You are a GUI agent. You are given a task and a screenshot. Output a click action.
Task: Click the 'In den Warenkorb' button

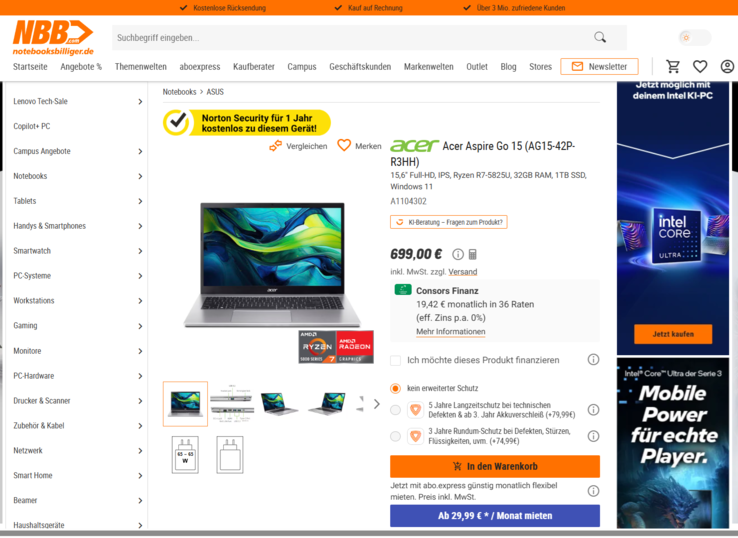pos(495,466)
